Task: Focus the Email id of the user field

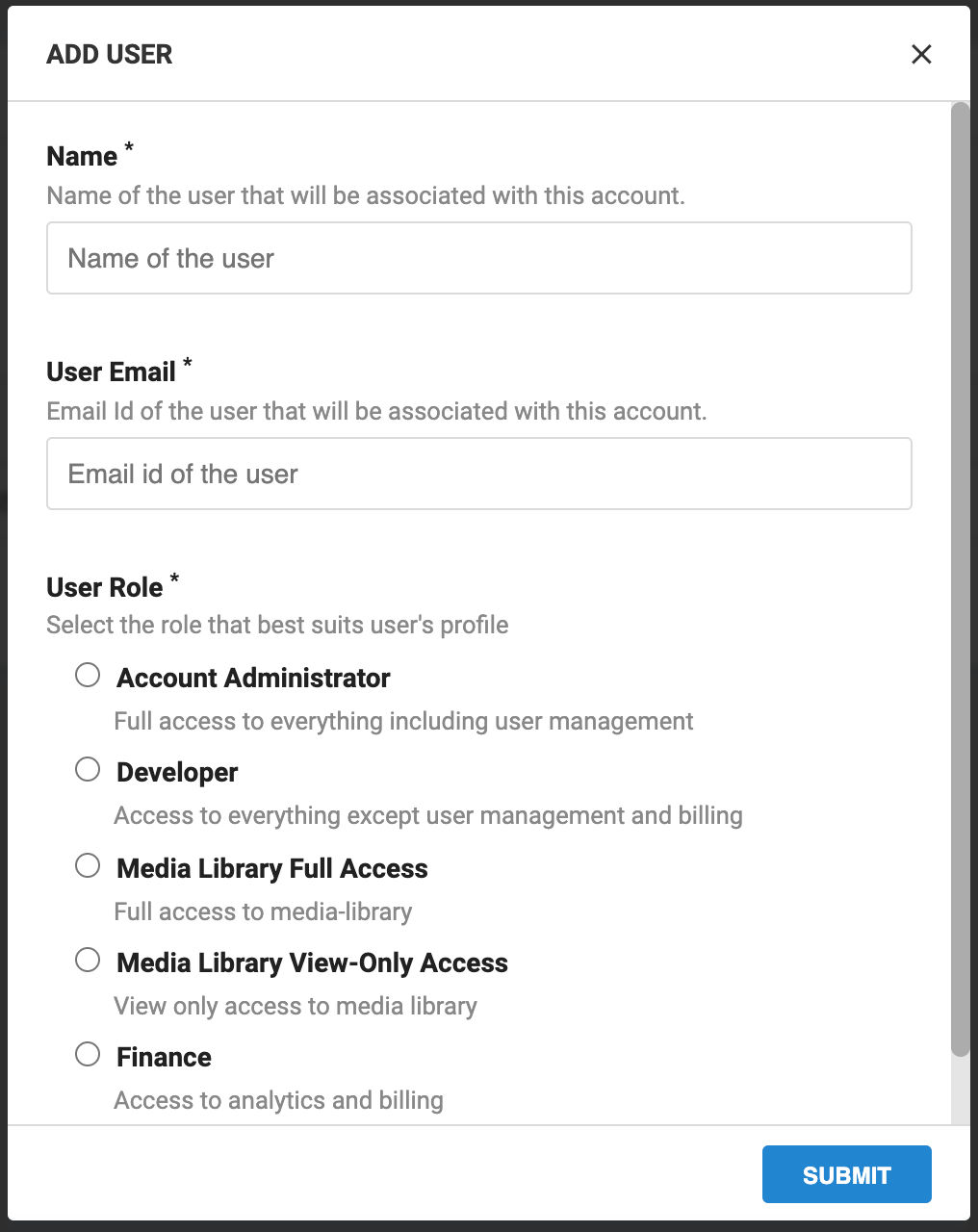Action: click(x=478, y=474)
